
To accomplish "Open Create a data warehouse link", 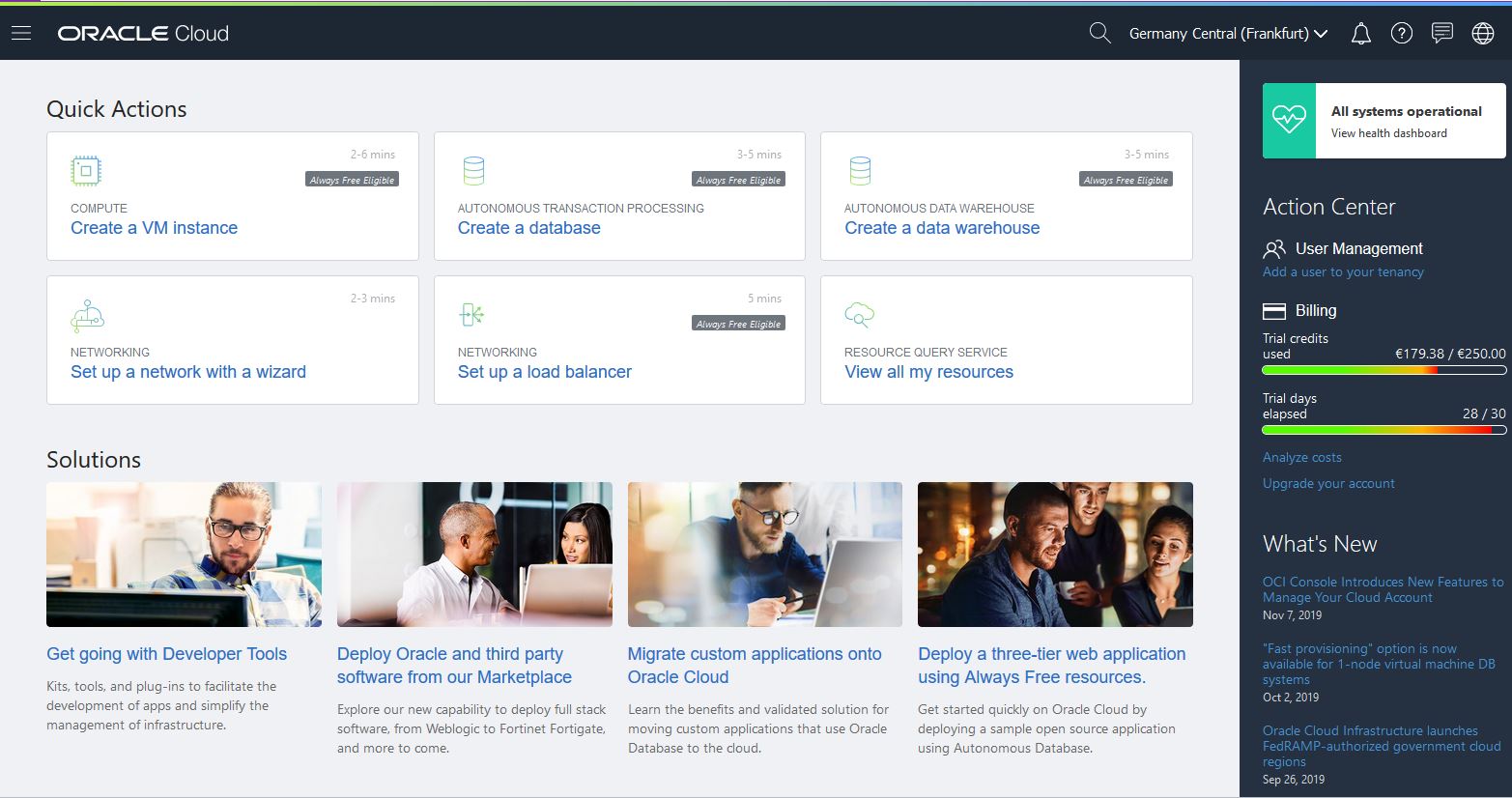I will pos(941,228).
